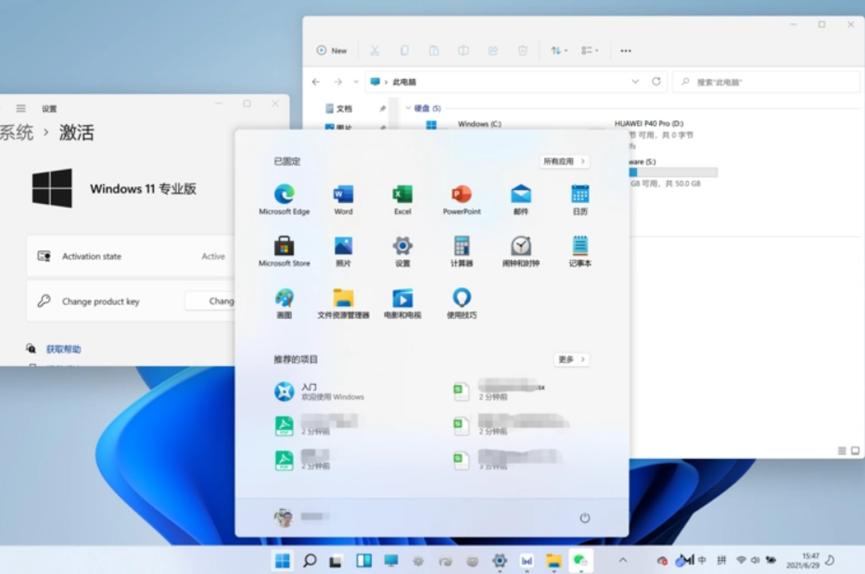The width and height of the screenshot is (865, 574).
Task: Toggle the 中 input language indicator
Action: coord(702,560)
